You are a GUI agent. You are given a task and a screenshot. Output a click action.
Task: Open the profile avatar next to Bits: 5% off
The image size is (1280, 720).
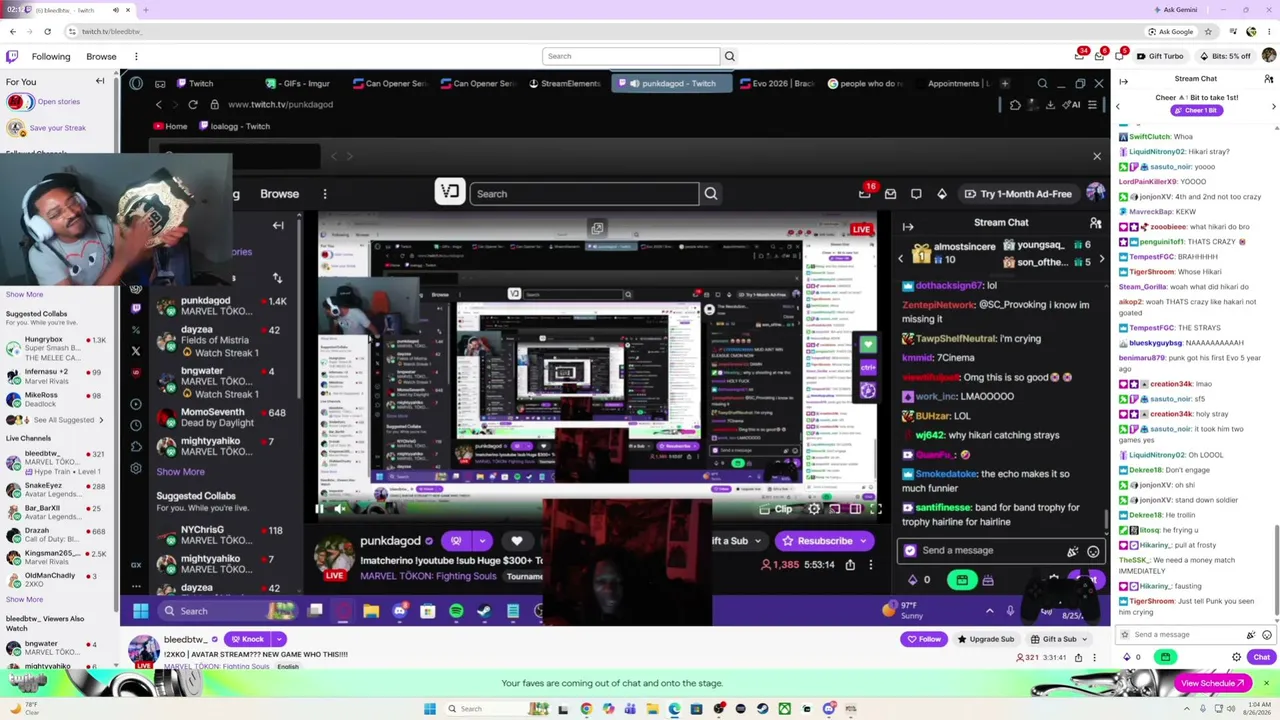(1269, 56)
